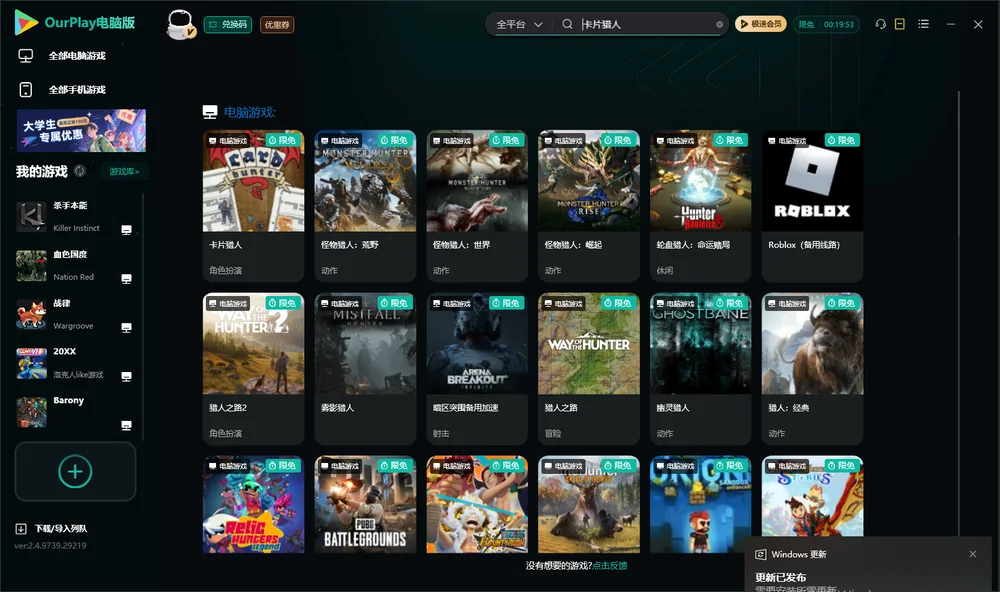Open the 大学生专属优惠 promo banner
This screenshot has width=1000, height=592.
tap(82, 130)
